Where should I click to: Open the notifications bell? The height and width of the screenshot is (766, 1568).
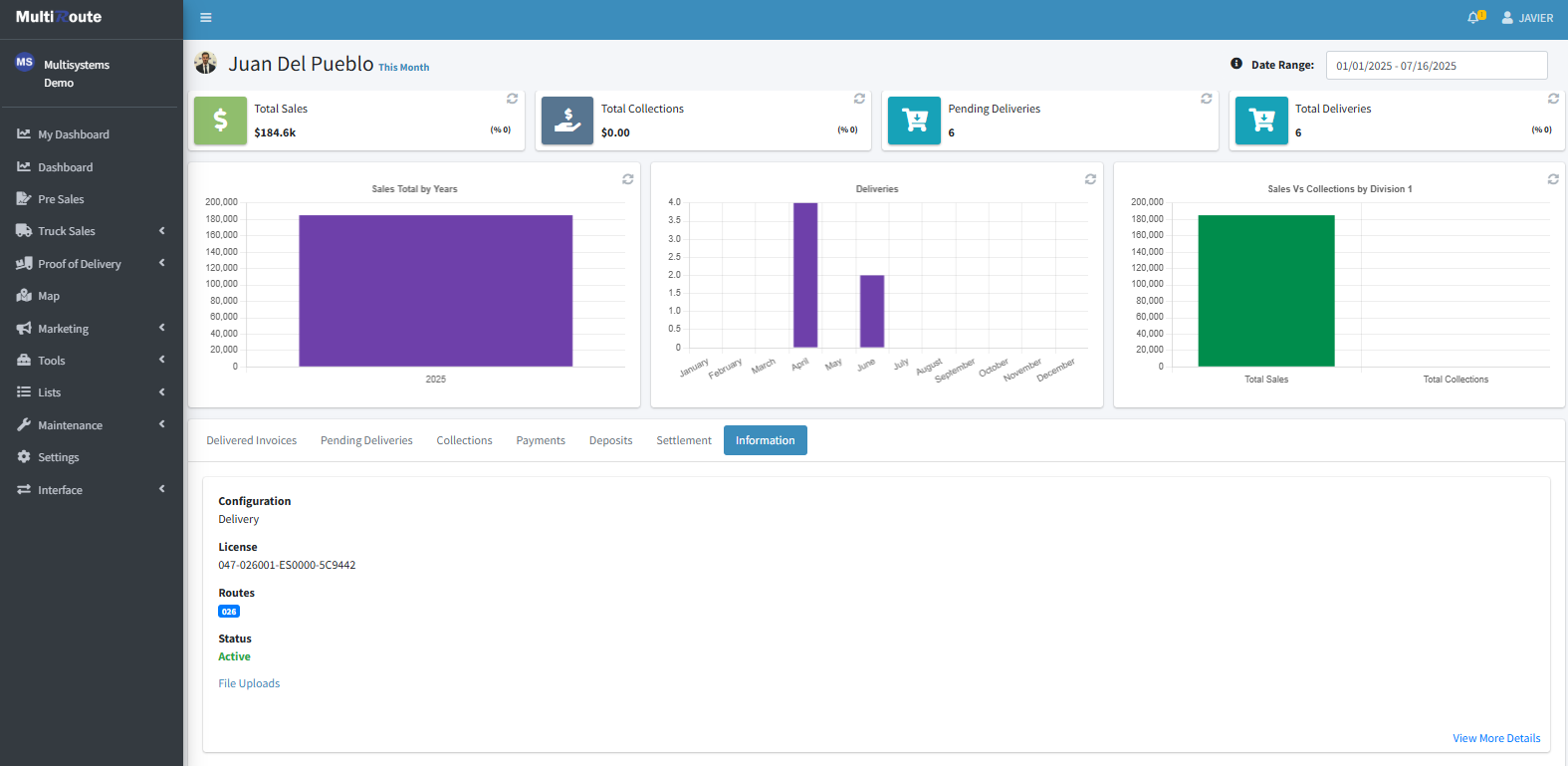pos(1474,18)
